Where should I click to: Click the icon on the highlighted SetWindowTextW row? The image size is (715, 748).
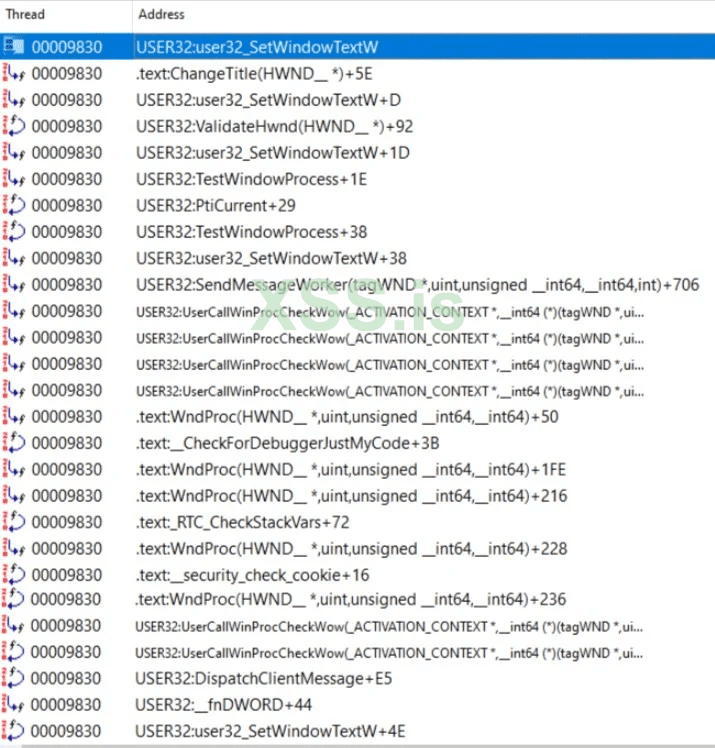coord(13,46)
